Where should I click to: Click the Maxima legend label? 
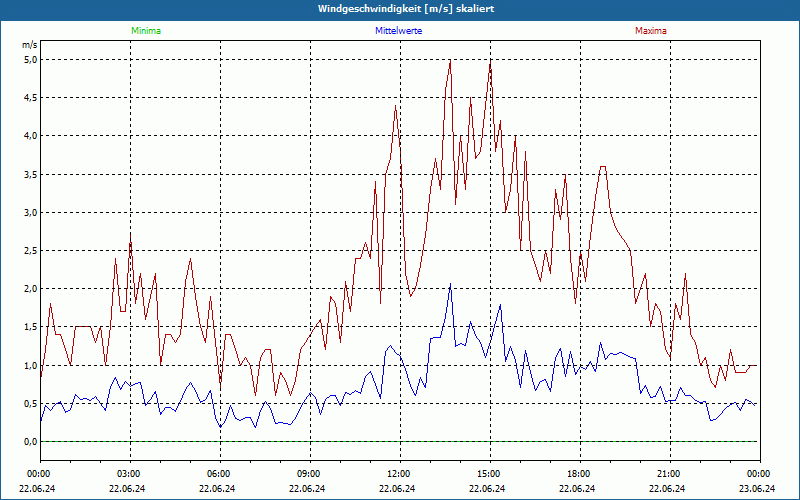[651, 31]
